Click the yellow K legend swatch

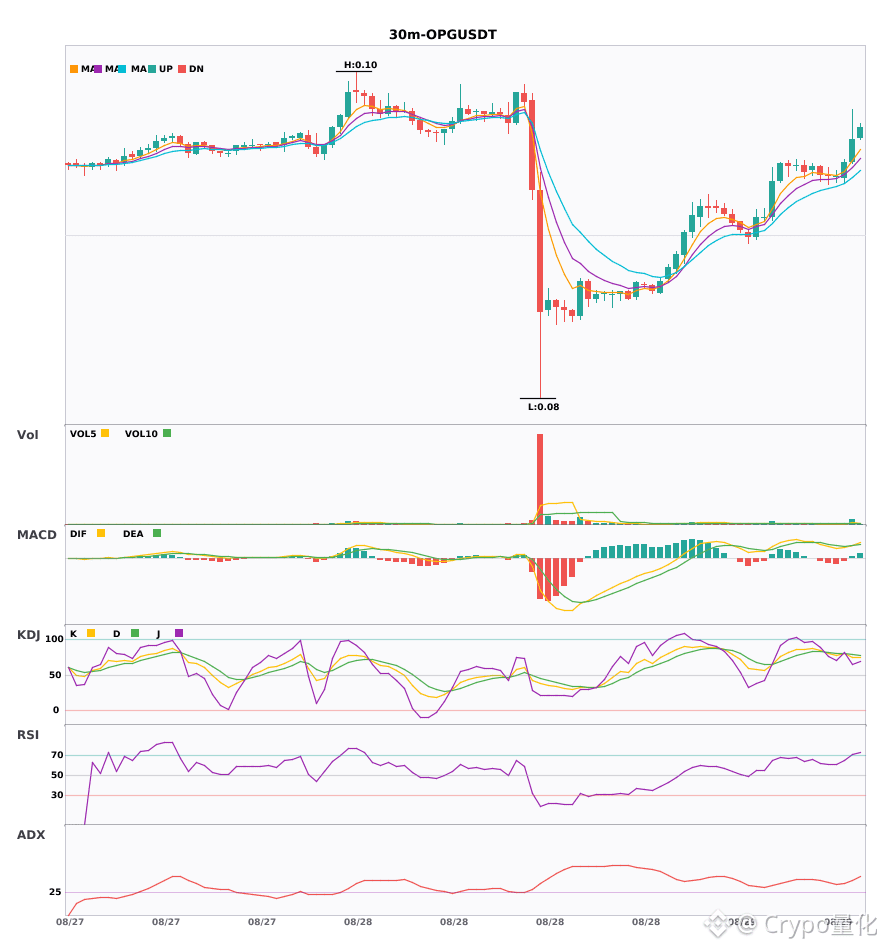pyautogui.click(x=91, y=633)
